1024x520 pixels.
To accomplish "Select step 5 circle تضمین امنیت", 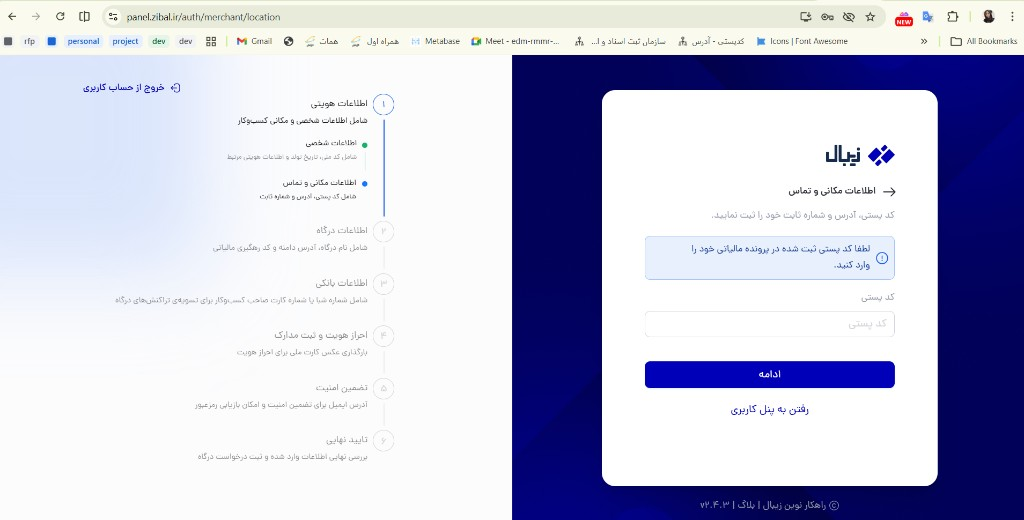I will (383, 388).
